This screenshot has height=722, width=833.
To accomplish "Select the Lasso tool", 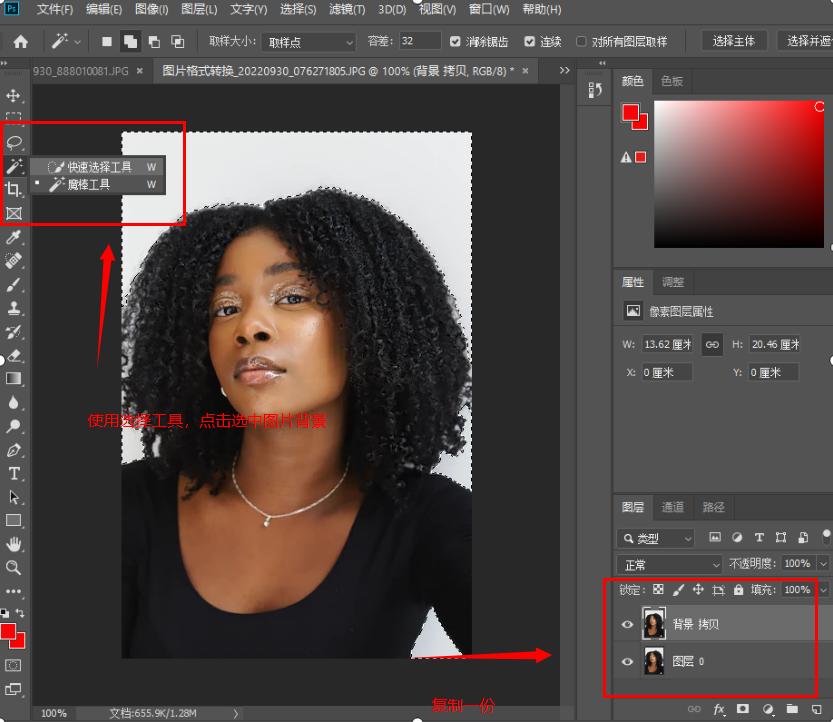I will [14, 142].
